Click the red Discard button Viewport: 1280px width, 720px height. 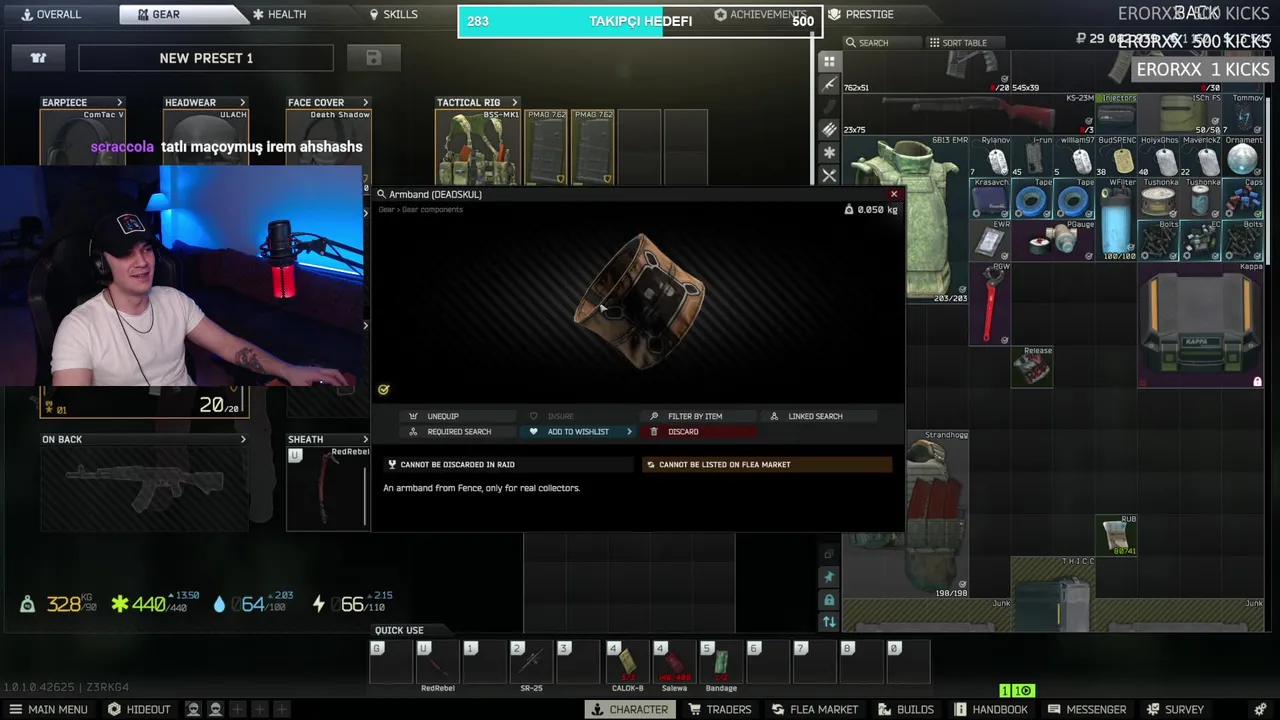tap(700, 432)
